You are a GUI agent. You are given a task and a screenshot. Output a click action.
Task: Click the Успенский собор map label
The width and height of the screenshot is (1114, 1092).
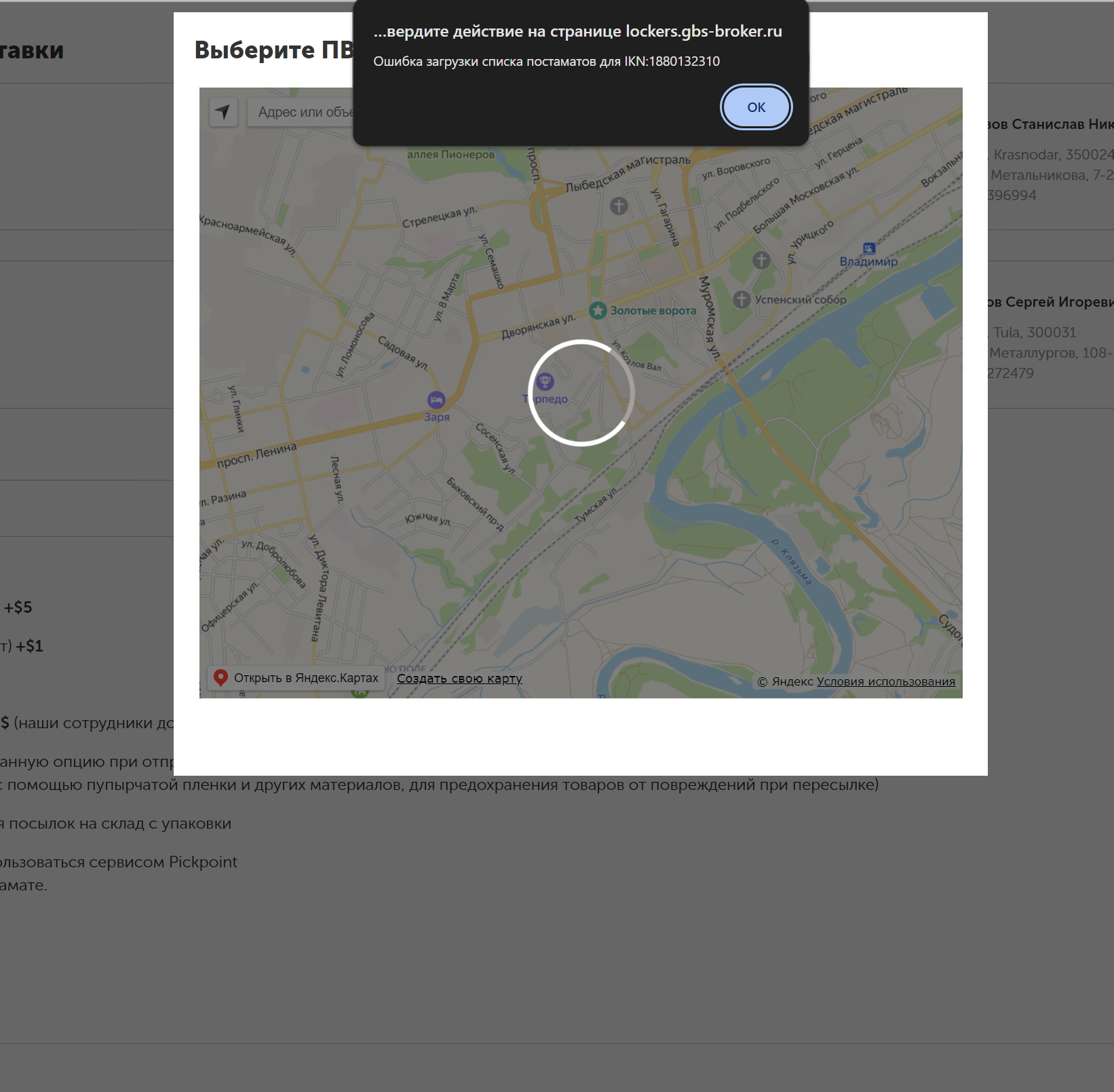(801, 299)
